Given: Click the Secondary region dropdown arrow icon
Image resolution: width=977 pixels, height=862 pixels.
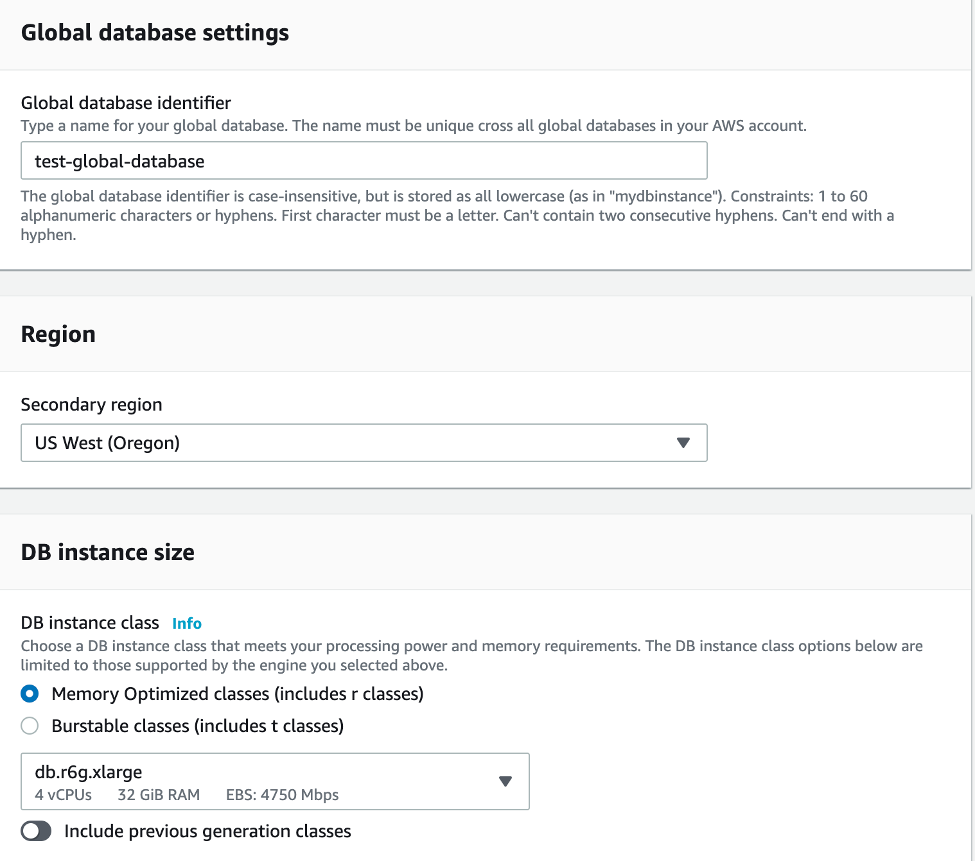Looking at the screenshot, I should [683, 443].
